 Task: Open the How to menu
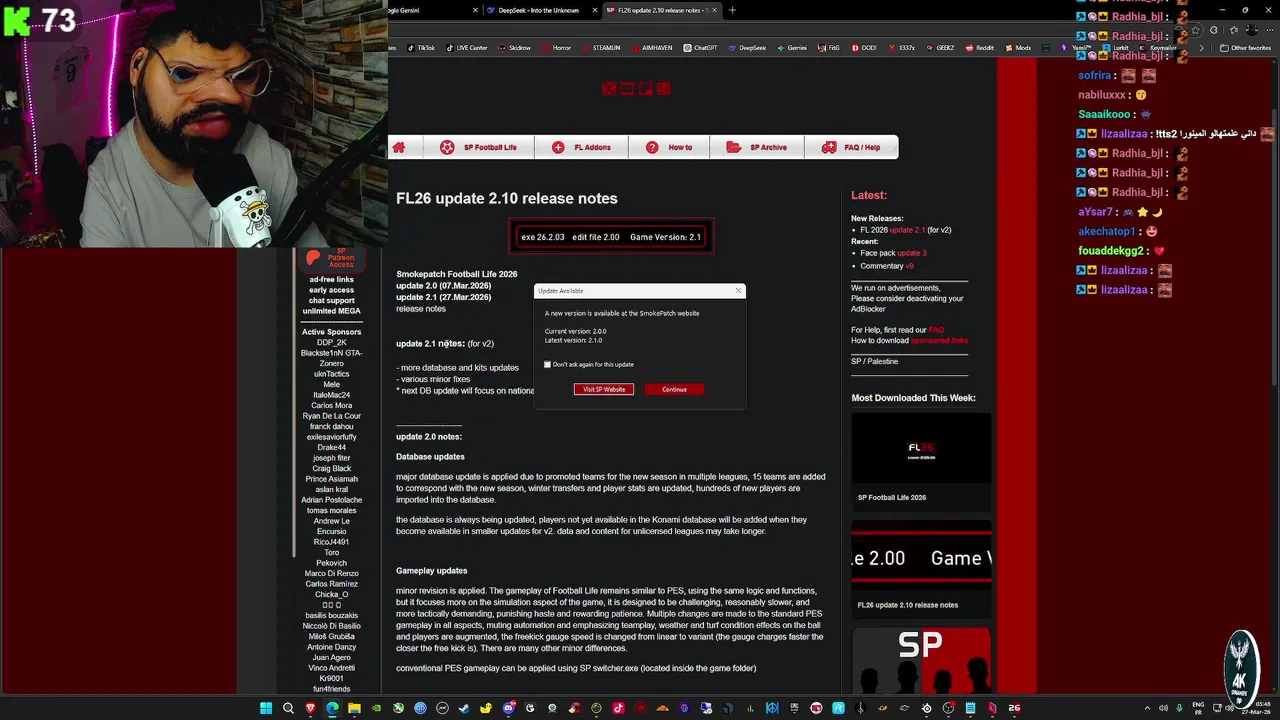[669, 147]
